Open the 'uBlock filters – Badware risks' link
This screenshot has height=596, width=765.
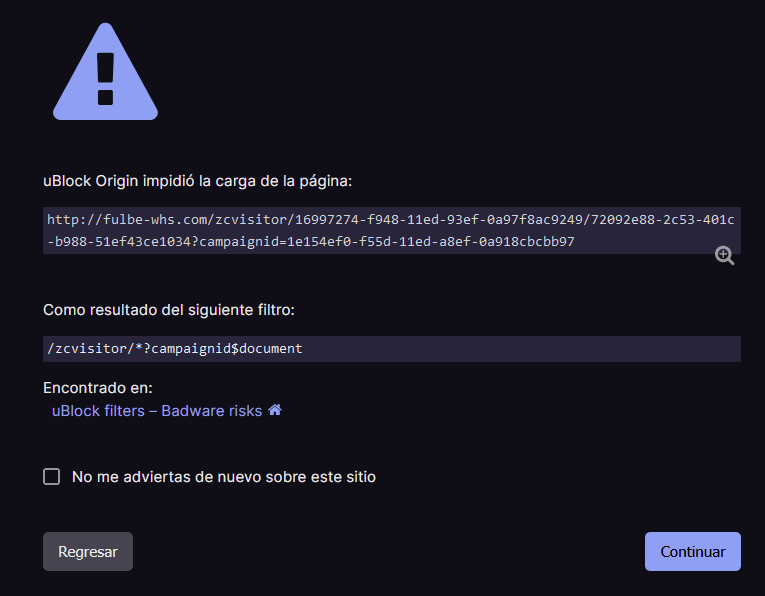(x=157, y=411)
